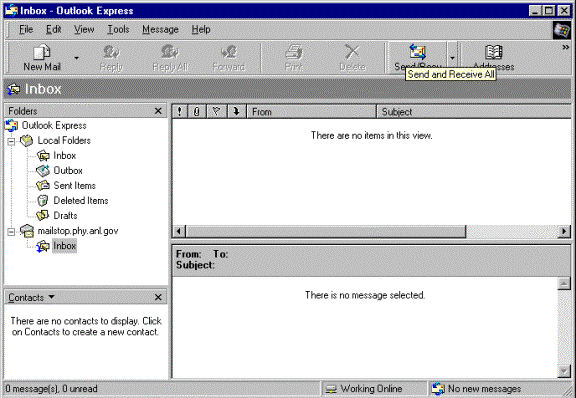Close the Contacts pane
This screenshot has width=576, height=398.
coord(158,297)
